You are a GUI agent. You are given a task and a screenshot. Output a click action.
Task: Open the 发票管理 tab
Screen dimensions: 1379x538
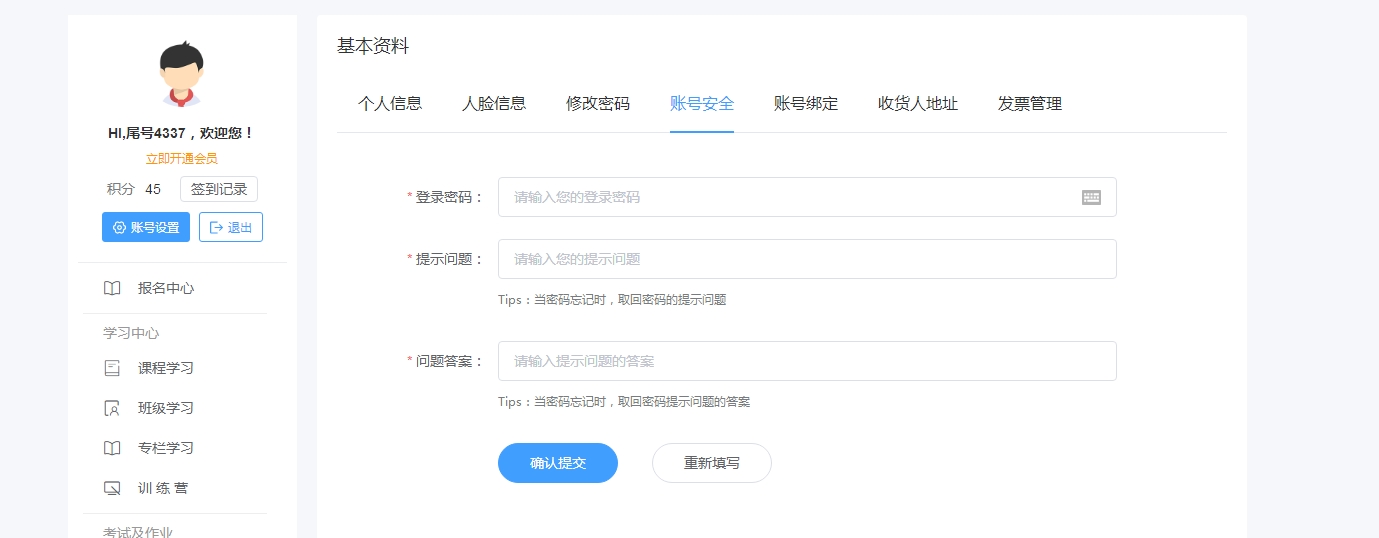click(1030, 103)
